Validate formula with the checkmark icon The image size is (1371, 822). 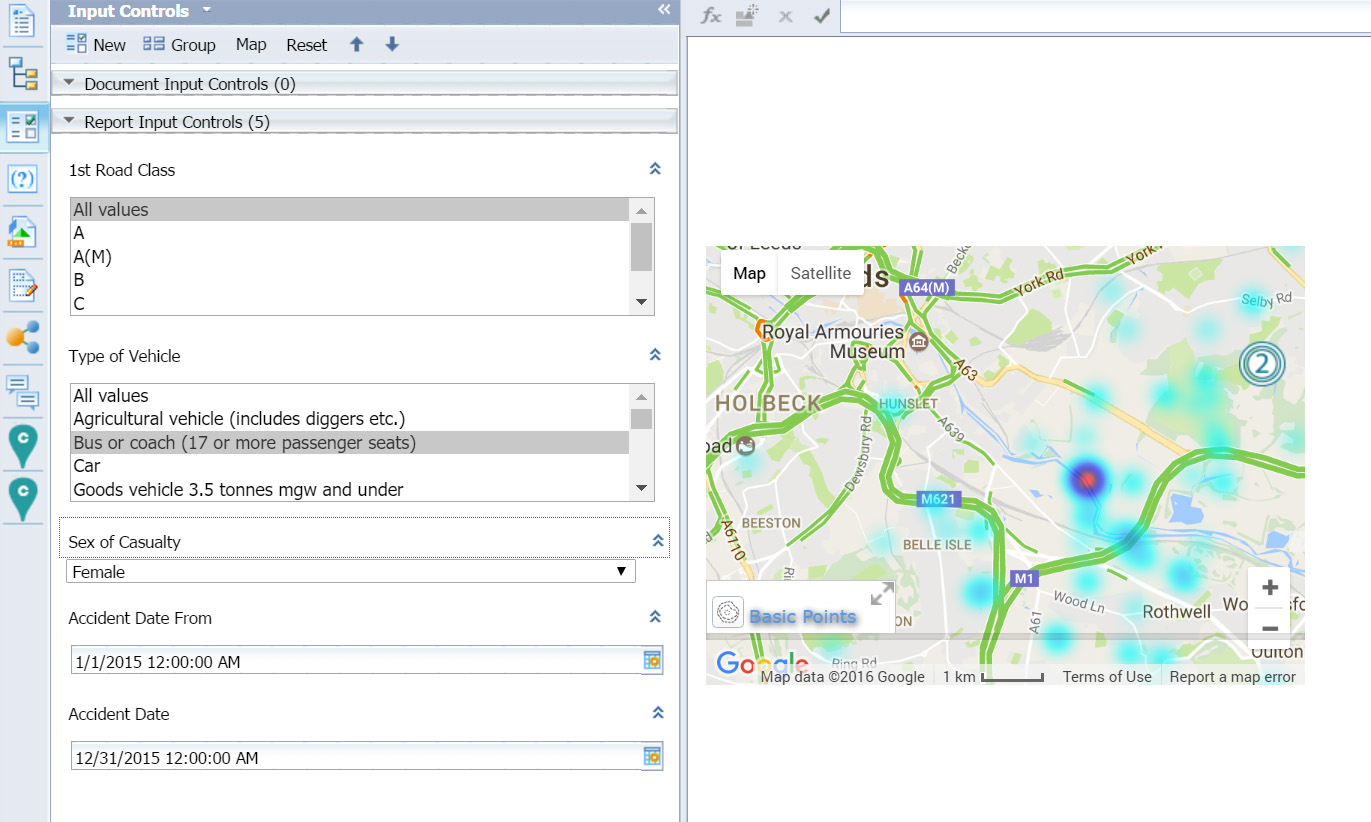click(822, 16)
